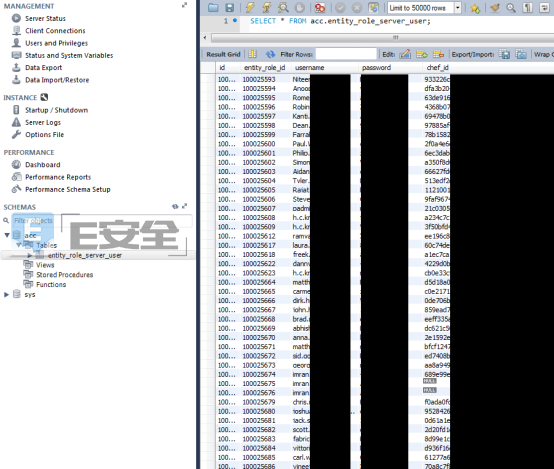Toggle invisible characters display pilcrow icon

(x=528, y=7)
